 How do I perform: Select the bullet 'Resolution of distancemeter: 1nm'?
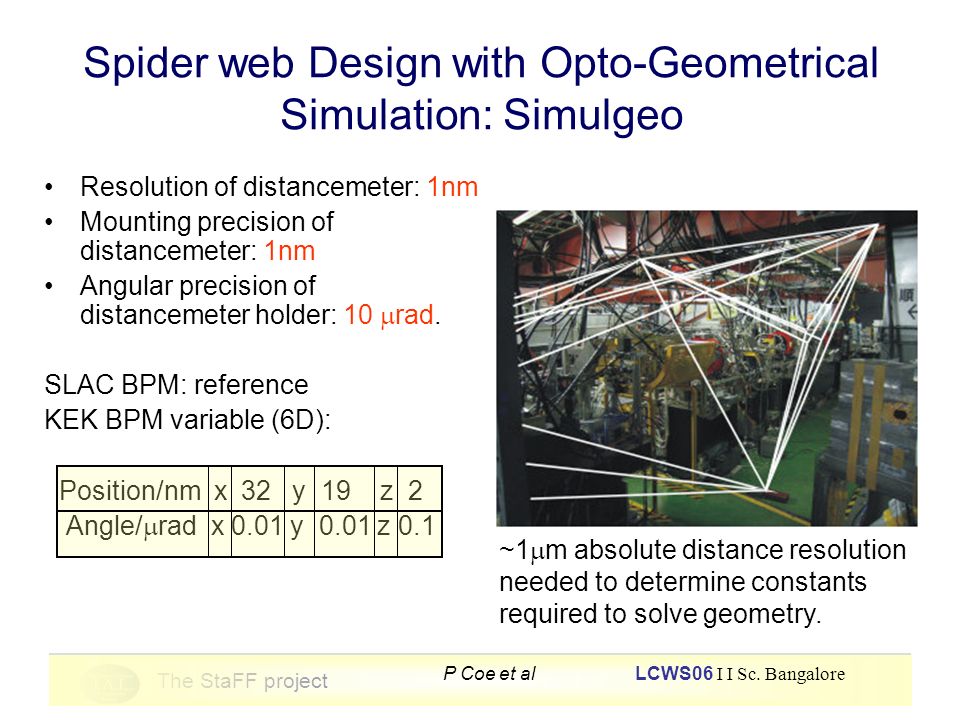[x=279, y=187]
